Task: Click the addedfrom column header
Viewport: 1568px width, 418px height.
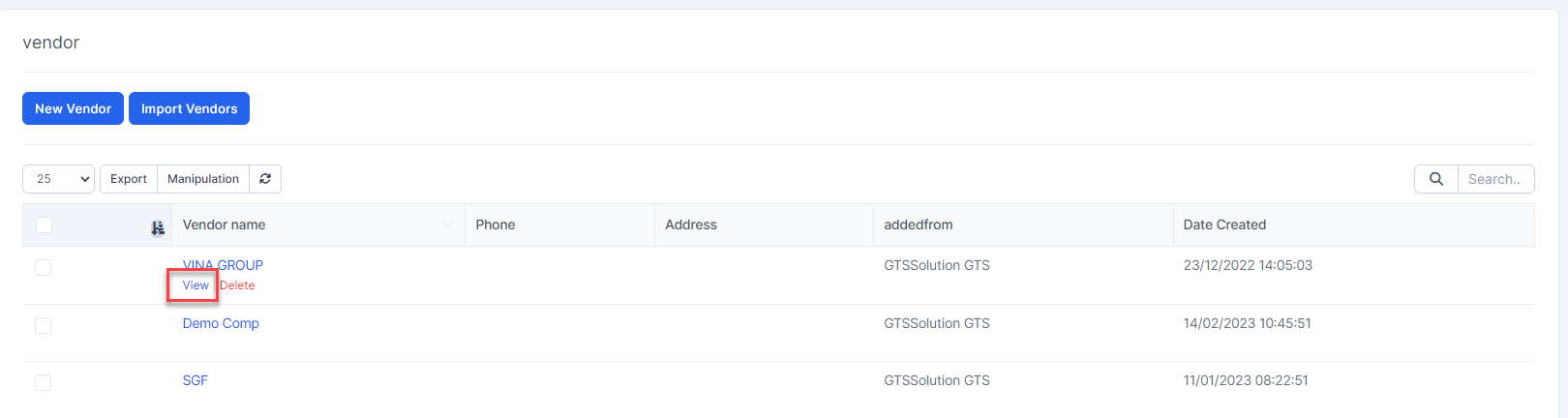Action: point(919,224)
